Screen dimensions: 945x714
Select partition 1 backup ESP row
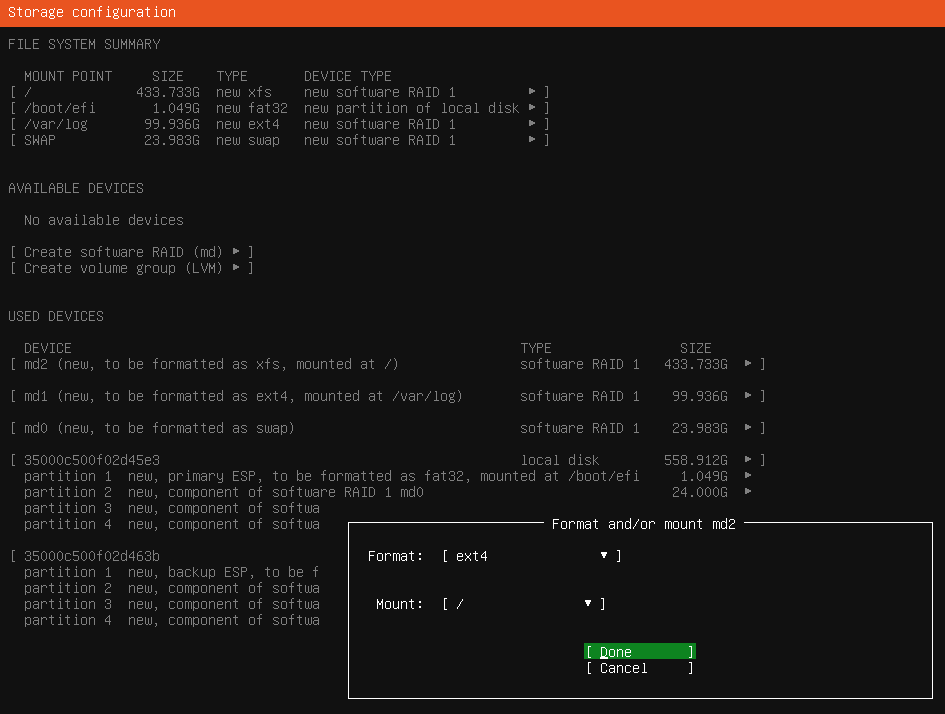click(x=170, y=572)
